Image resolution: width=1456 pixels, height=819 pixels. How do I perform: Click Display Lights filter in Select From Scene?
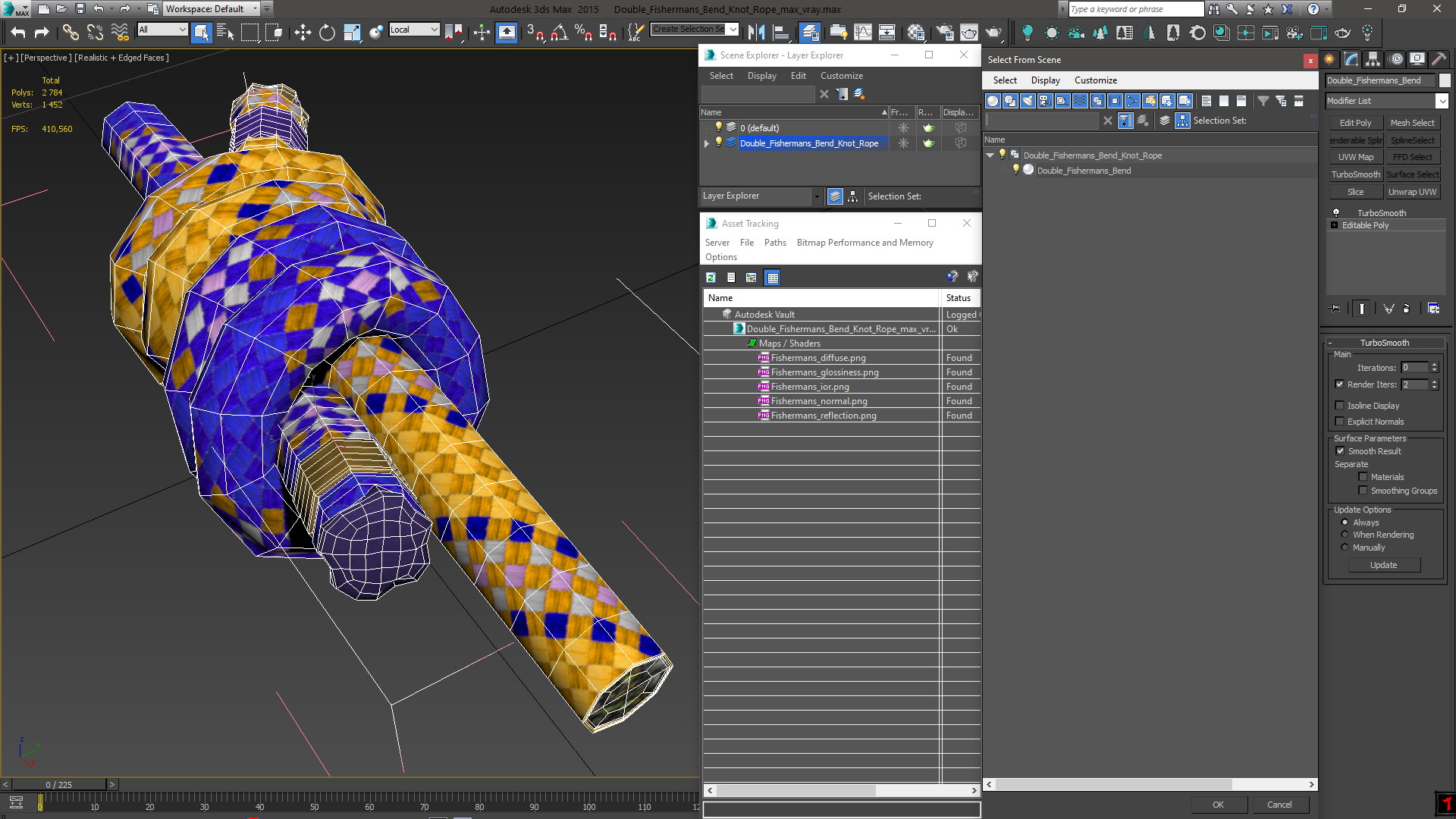tap(1028, 101)
